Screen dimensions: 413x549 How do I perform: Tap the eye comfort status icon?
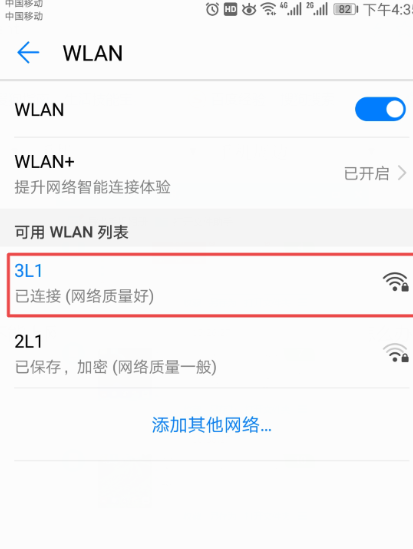click(x=249, y=9)
